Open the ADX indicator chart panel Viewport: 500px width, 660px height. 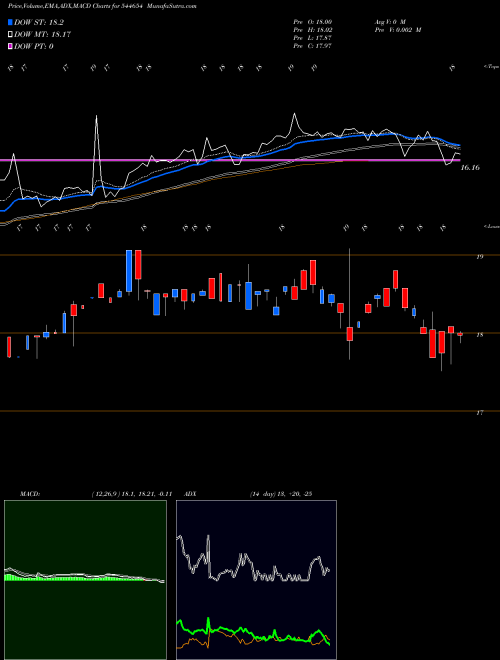(x=256, y=580)
